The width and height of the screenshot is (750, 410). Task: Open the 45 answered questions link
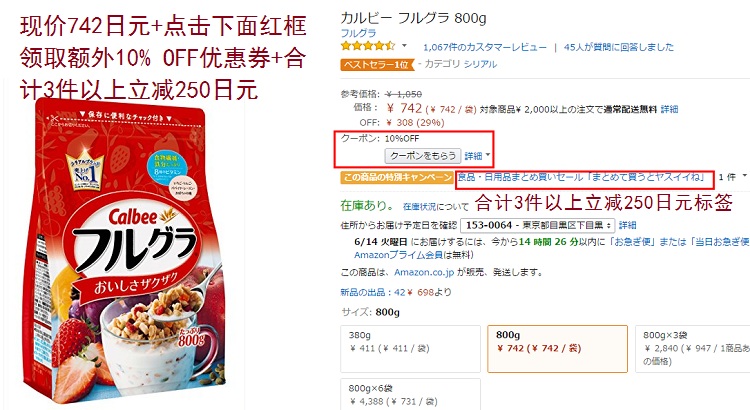tap(618, 47)
